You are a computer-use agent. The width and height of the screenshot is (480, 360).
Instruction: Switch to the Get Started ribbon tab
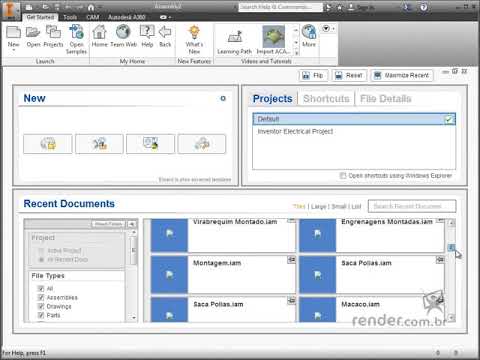[x=40, y=17]
